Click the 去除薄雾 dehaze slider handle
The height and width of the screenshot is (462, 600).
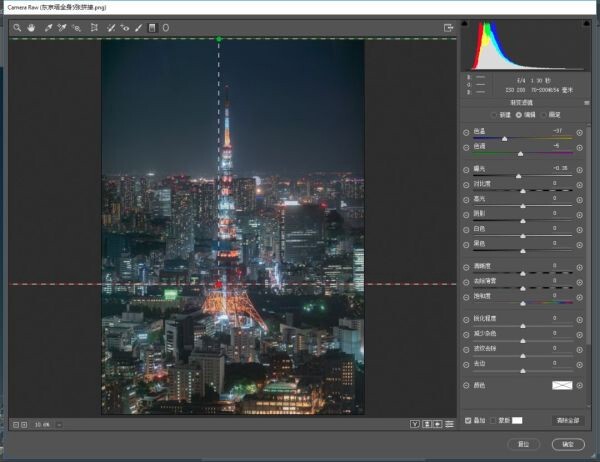point(523,289)
